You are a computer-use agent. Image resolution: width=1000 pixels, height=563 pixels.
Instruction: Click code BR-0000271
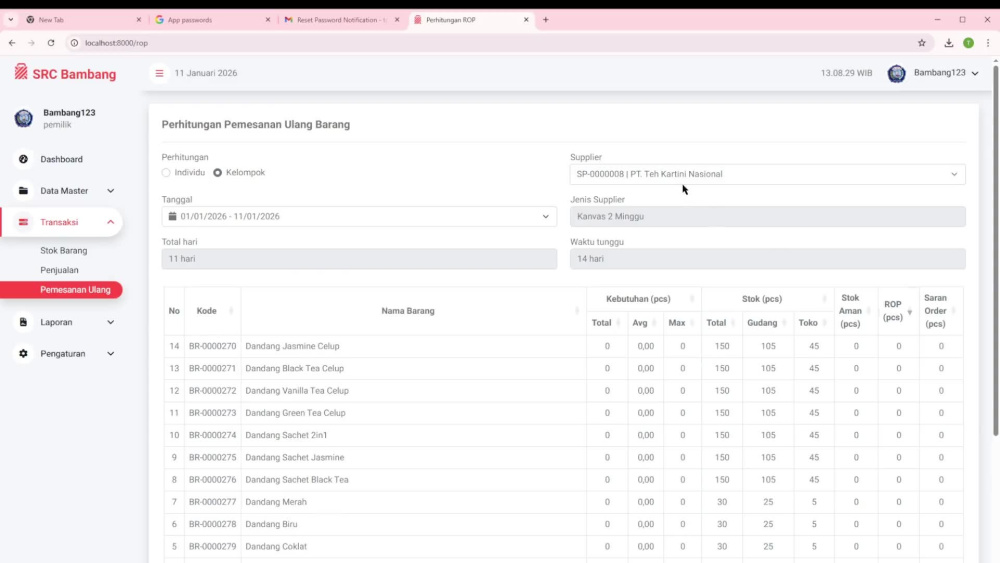coord(212,369)
